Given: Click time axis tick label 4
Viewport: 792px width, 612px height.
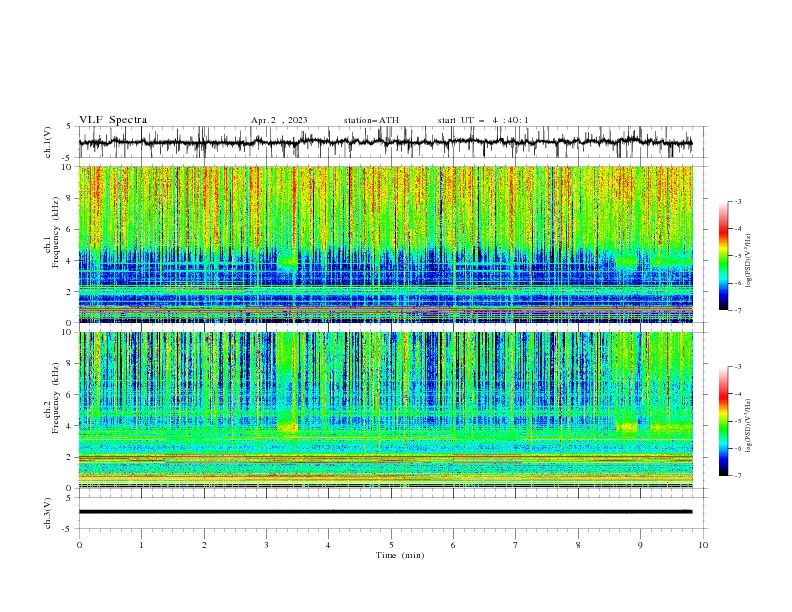Looking at the screenshot, I should 328,545.
